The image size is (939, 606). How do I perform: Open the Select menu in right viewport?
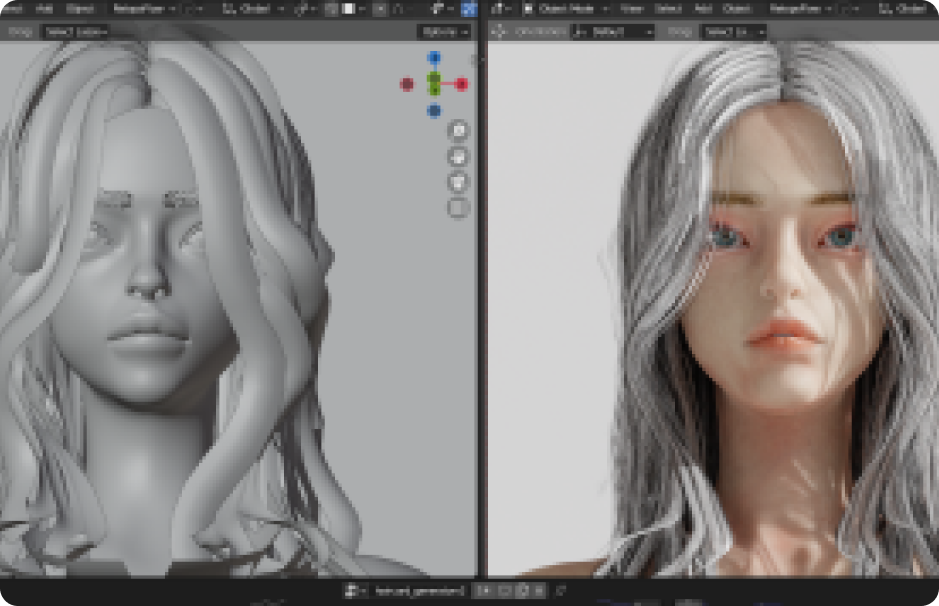[668, 8]
